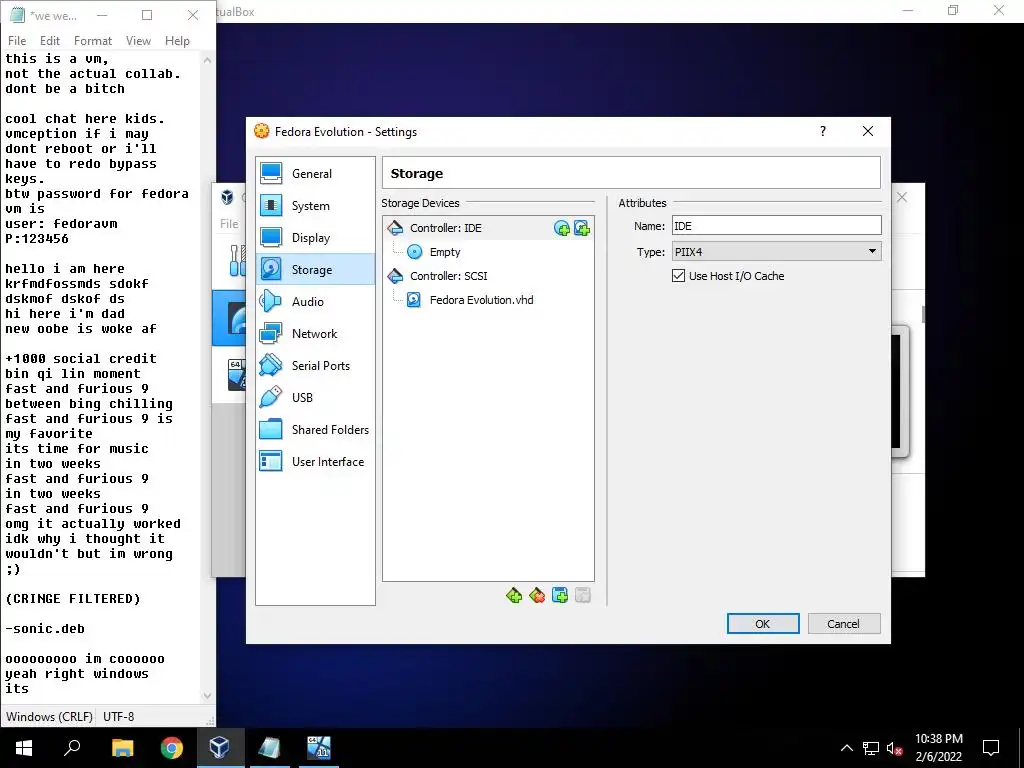This screenshot has width=1024, height=768.
Task: Open Notepad Format menu
Action: [x=93, y=40]
